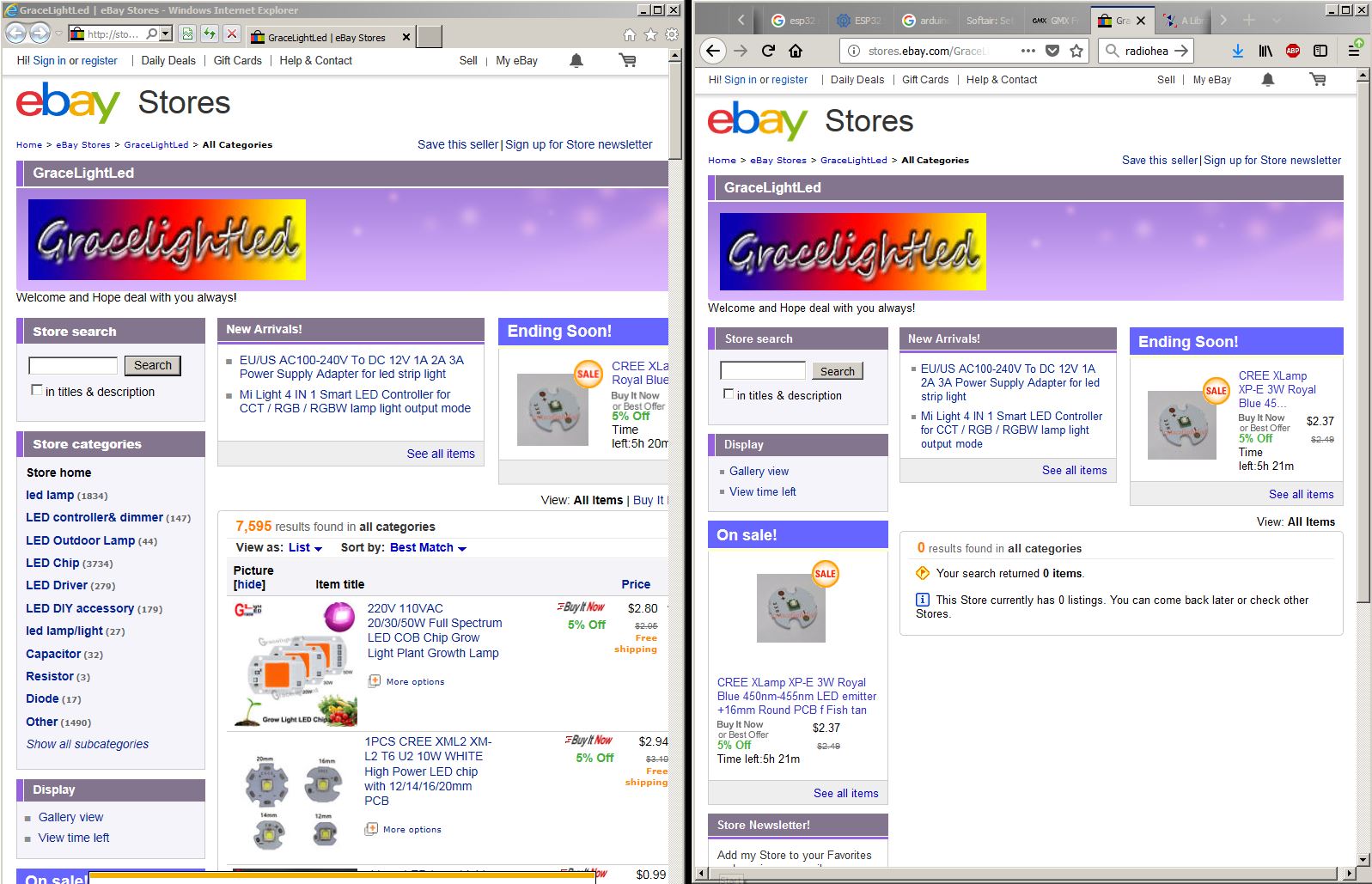Image resolution: width=1372 pixels, height=884 pixels.
Task: Click the Search button in Internet Explorer store search
Action: click(x=153, y=365)
